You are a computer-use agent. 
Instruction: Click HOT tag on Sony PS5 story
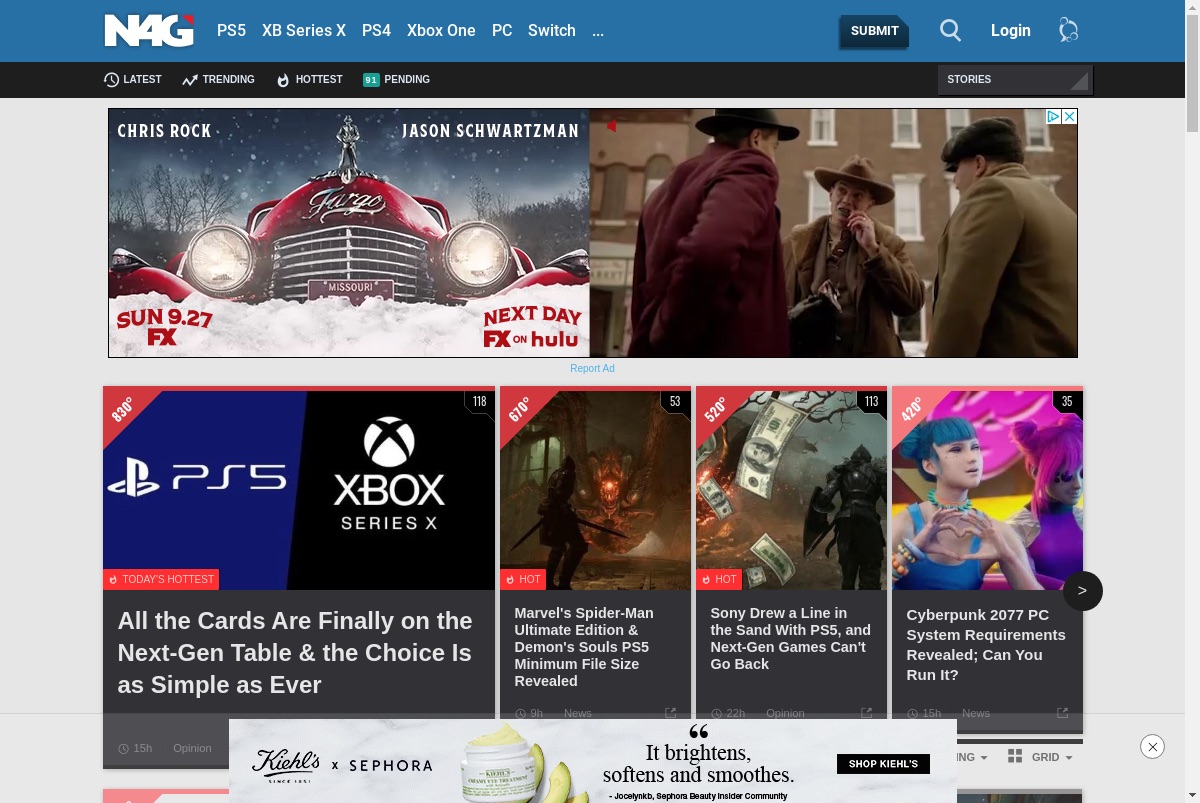point(719,579)
